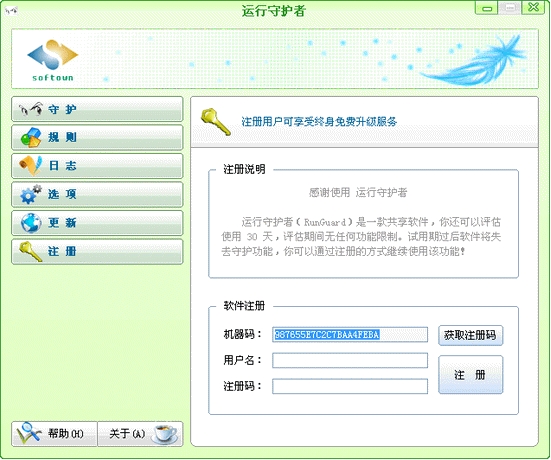The width and height of the screenshot is (551, 460).
Task: Click the magnifier icon on 帮助 button
Action: click(x=28, y=434)
